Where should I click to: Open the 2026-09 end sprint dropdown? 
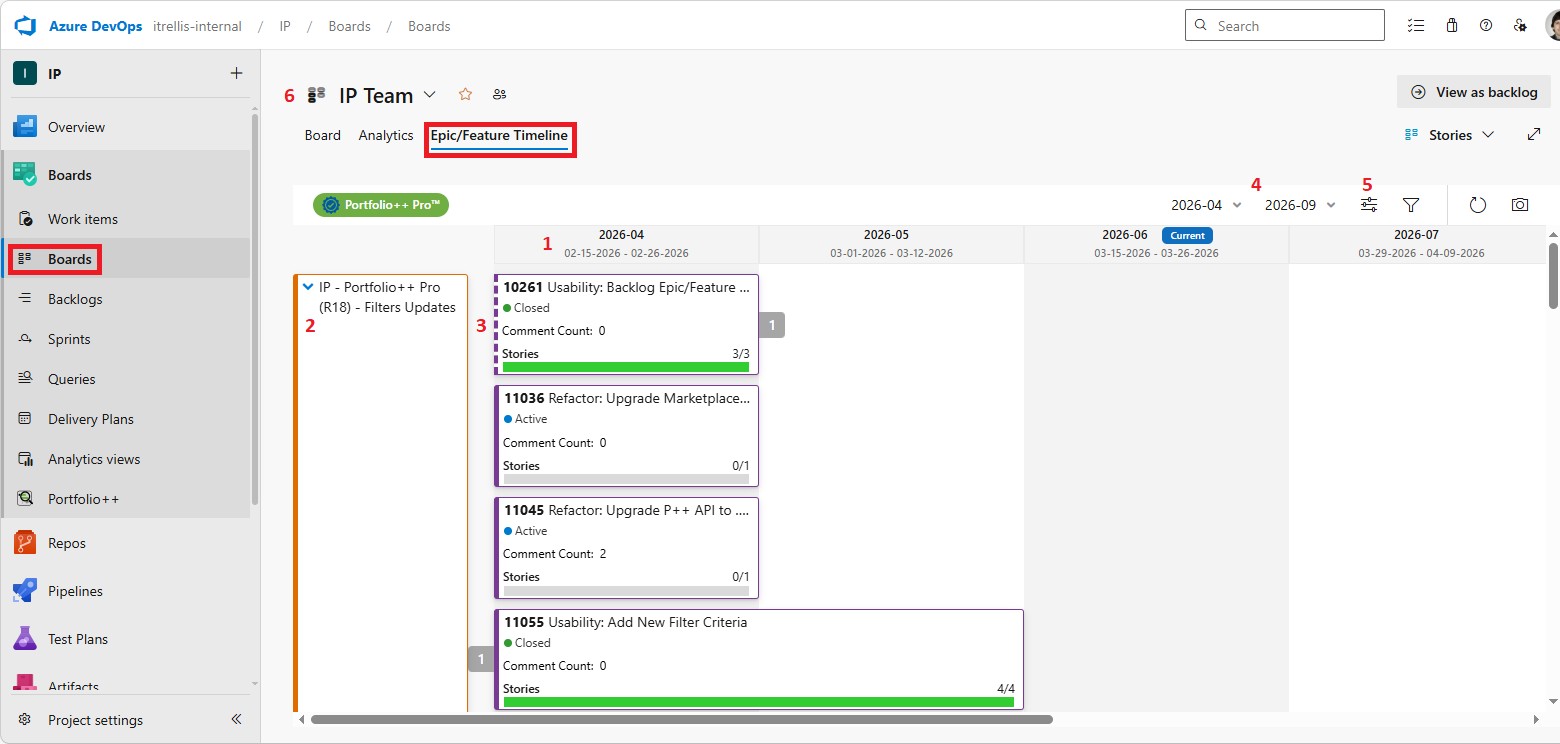1300,205
